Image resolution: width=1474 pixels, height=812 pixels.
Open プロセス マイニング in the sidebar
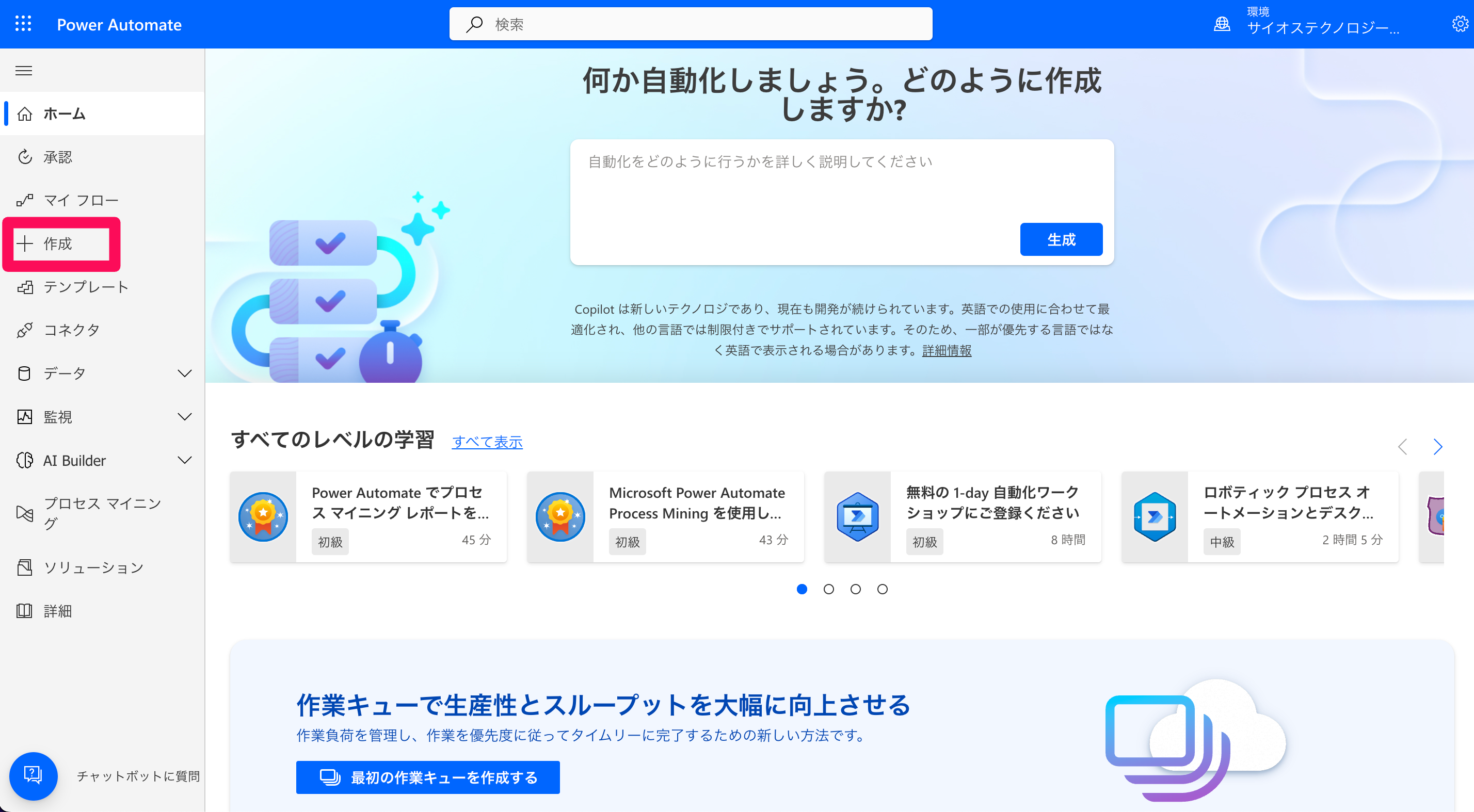(x=102, y=513)
